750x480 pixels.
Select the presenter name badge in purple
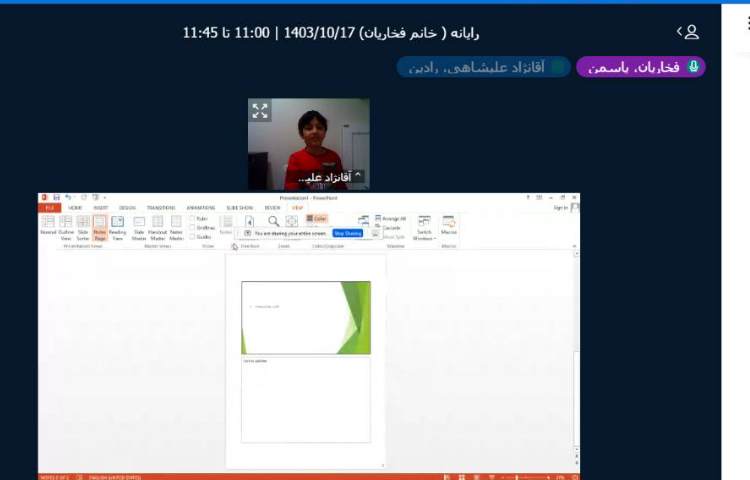coord(641,67)
